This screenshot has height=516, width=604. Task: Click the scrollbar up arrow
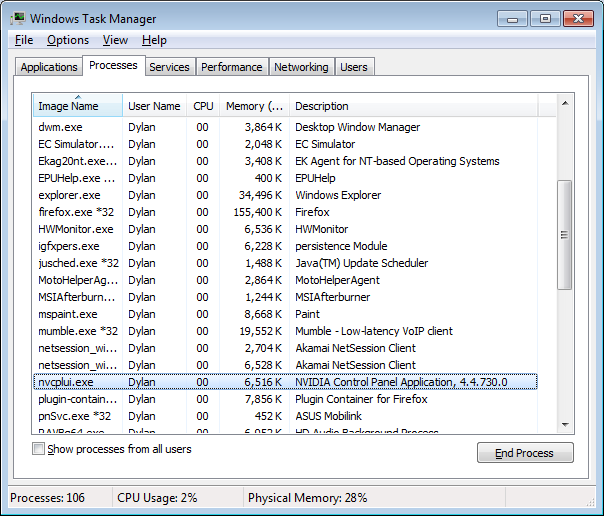[565, 103]
